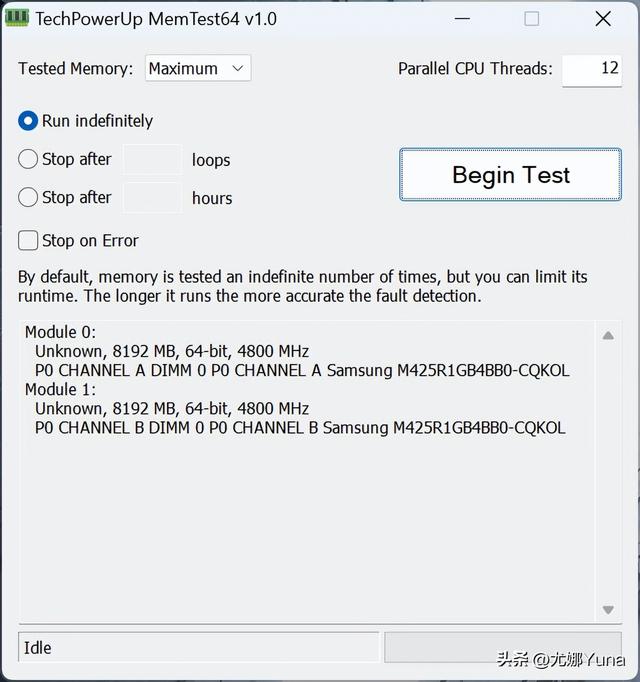Image resolution: width=640 pixels, height=682 pixels.
Task: Select the Run indefinitely option
Action: (28, 121)
